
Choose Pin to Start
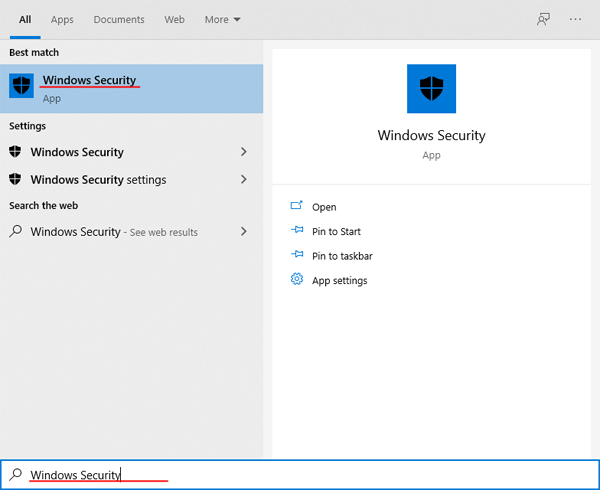pyautogui.click(x=336, y=232)
